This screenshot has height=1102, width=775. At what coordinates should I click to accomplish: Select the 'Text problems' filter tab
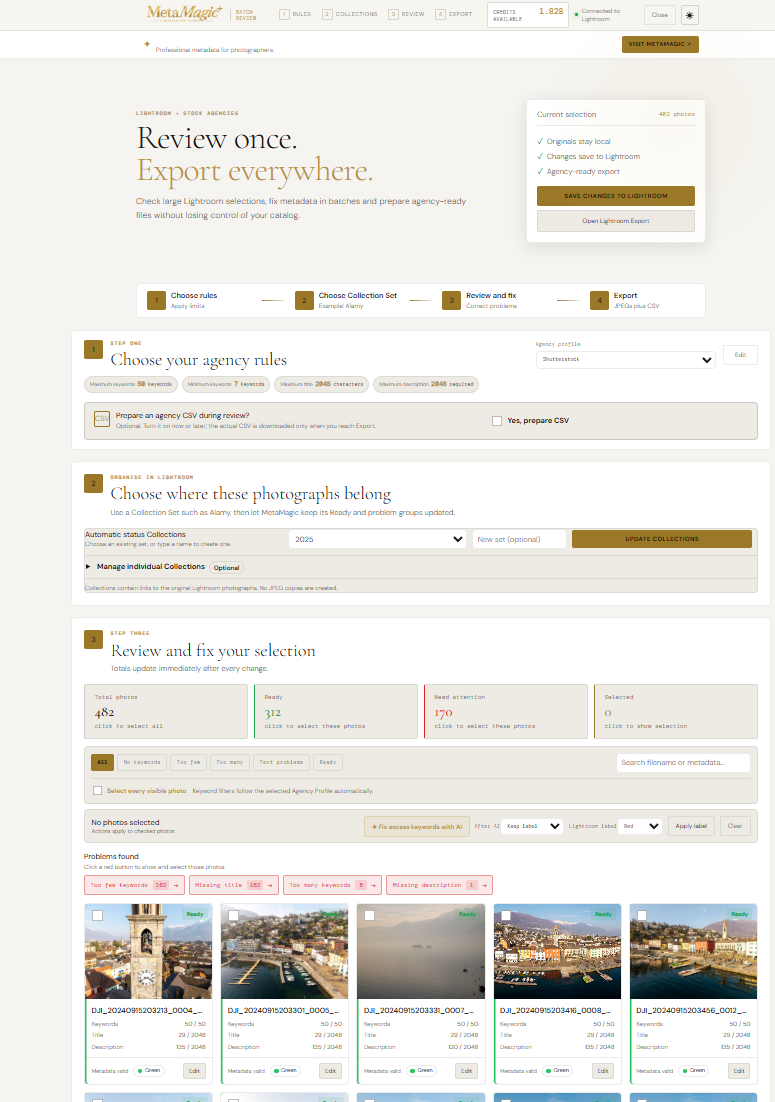[281, 762]
